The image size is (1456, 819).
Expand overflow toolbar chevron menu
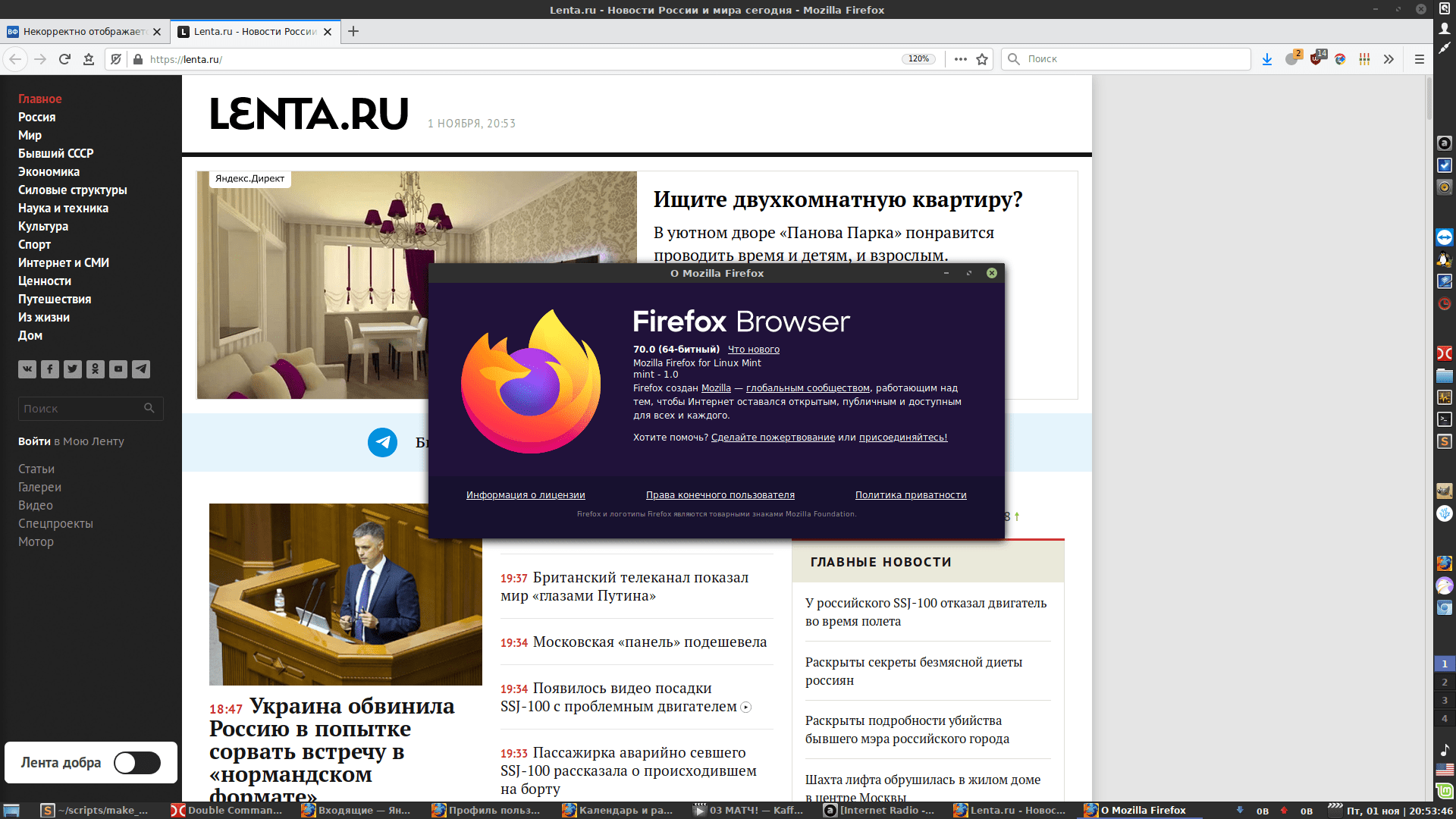pyautogui.click(x=1389, y=59)
